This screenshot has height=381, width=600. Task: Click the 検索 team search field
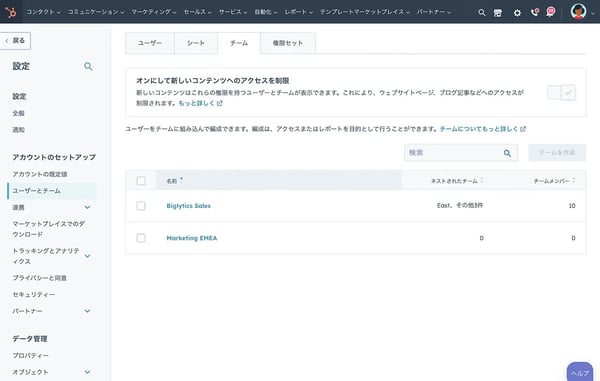pos(461,153)
